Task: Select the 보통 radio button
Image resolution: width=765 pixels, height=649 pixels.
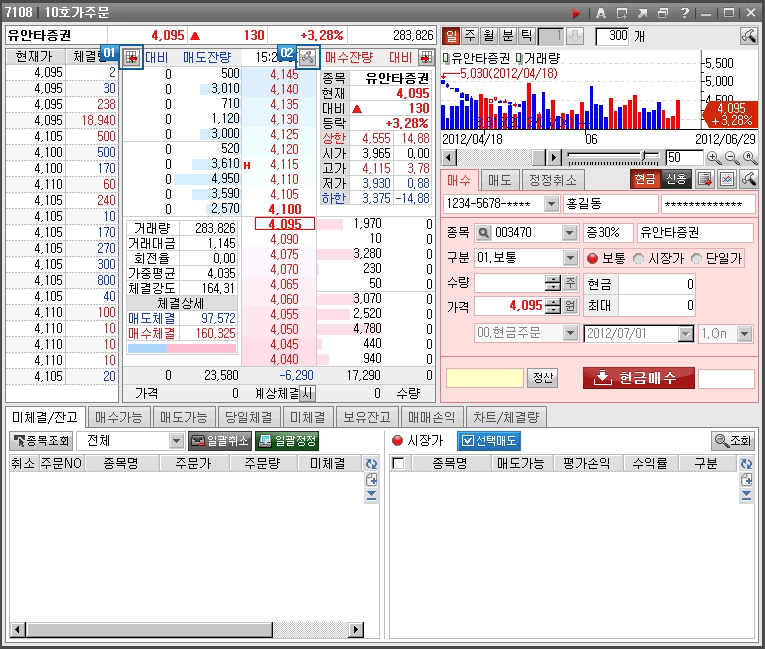Action: [x=592, y=259]
